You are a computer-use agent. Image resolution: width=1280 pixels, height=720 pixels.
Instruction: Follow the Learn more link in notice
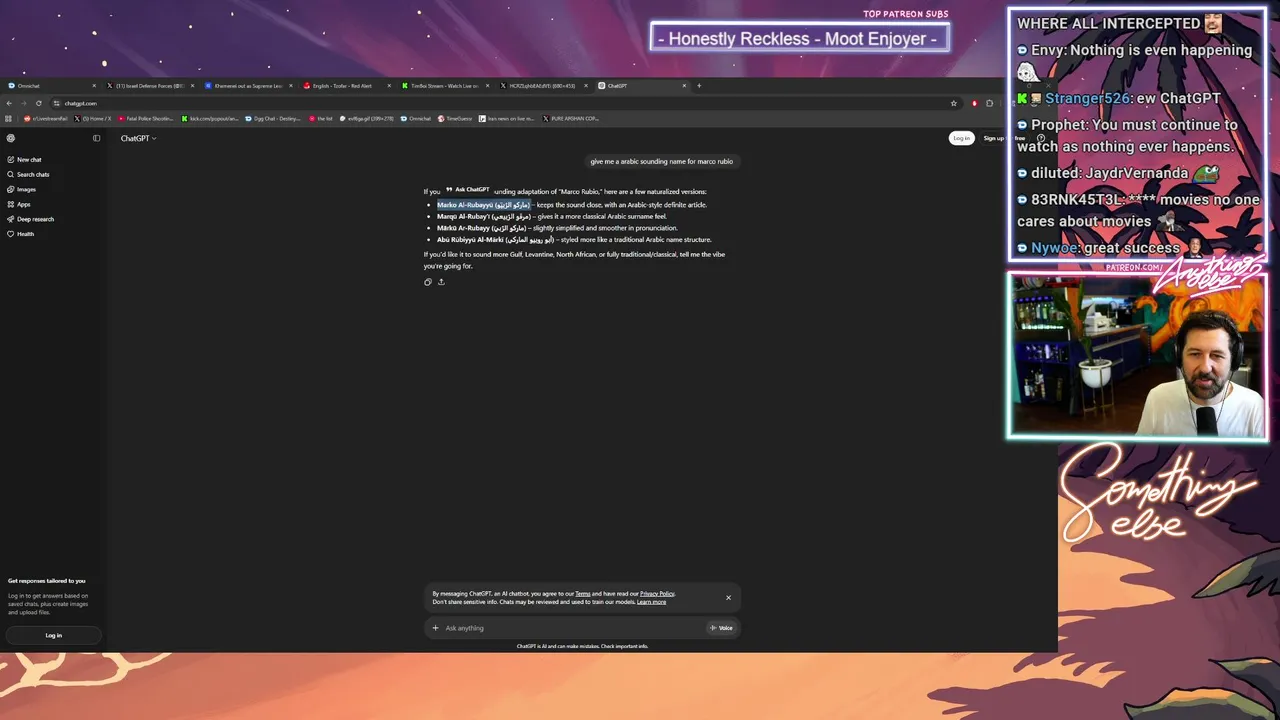point(651,602)
